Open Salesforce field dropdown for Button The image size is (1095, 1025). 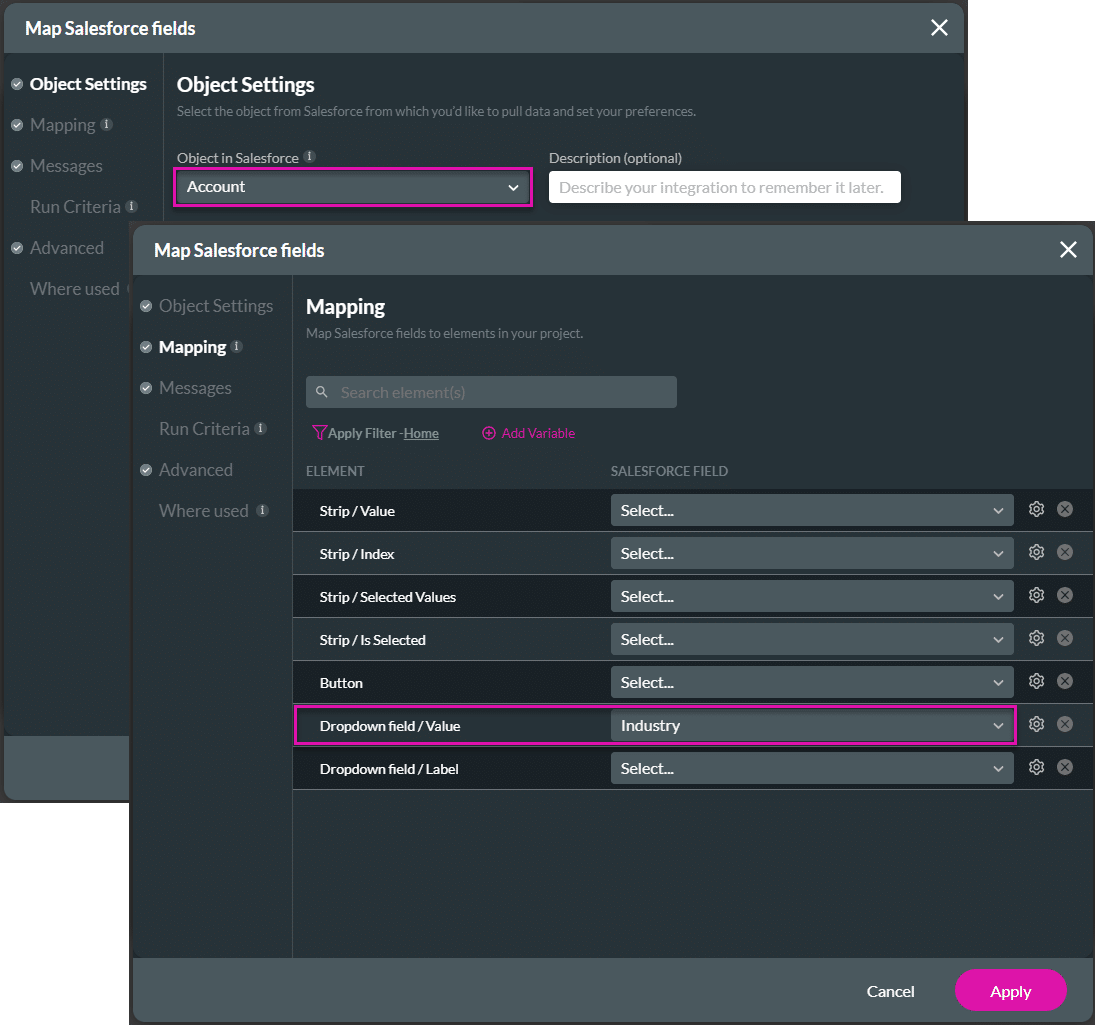811,682
